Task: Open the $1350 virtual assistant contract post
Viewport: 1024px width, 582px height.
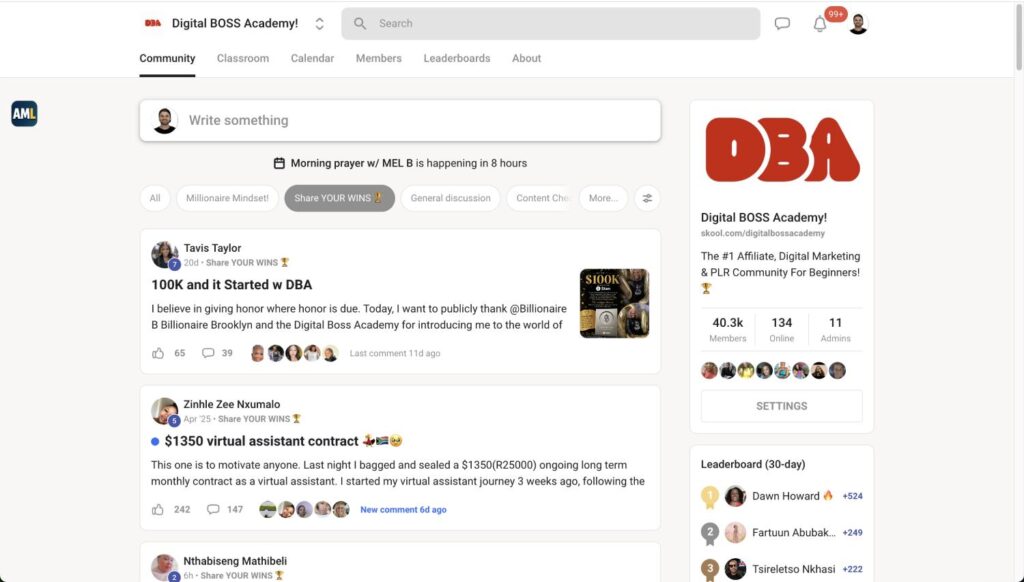Action: [261, 441]
